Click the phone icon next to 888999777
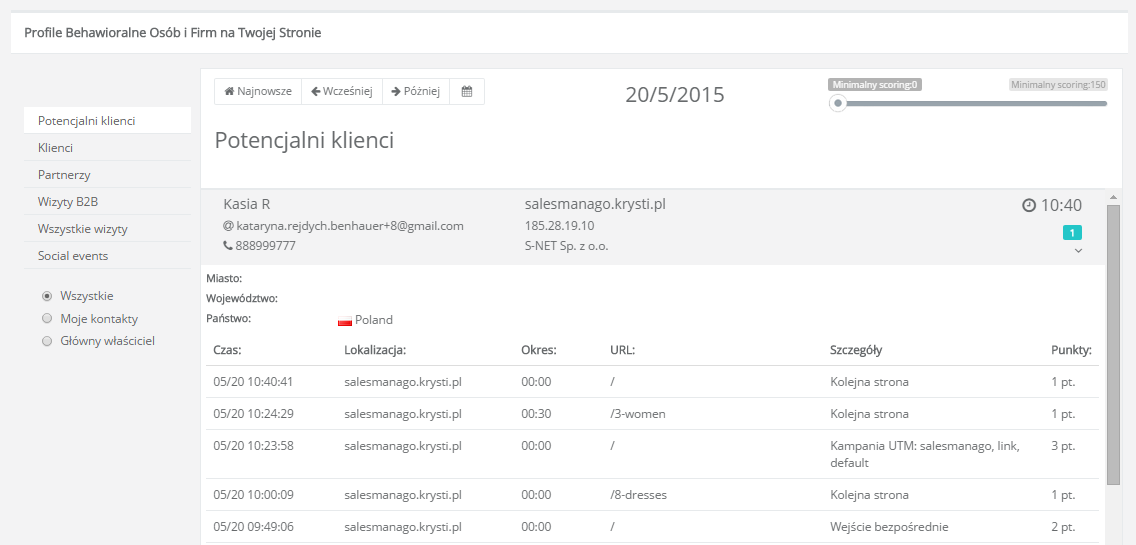This screenshot has width=1136, height=545. point(228,246)
